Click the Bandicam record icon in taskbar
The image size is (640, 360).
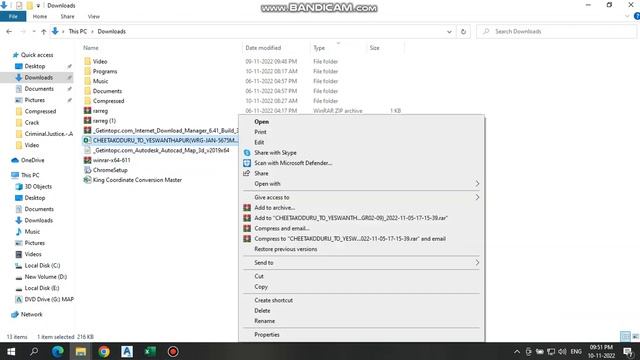(x=173, y=351)
